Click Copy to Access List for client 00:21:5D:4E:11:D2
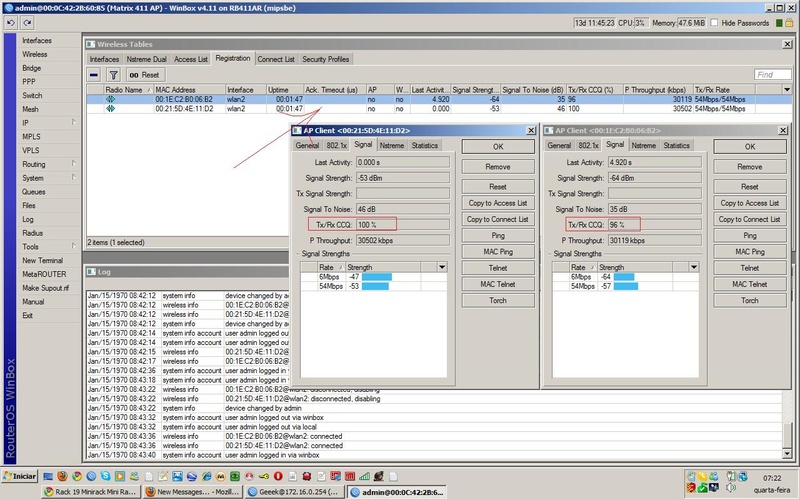The height and width of the screenshot is (500, 800). tap(498, 203)
